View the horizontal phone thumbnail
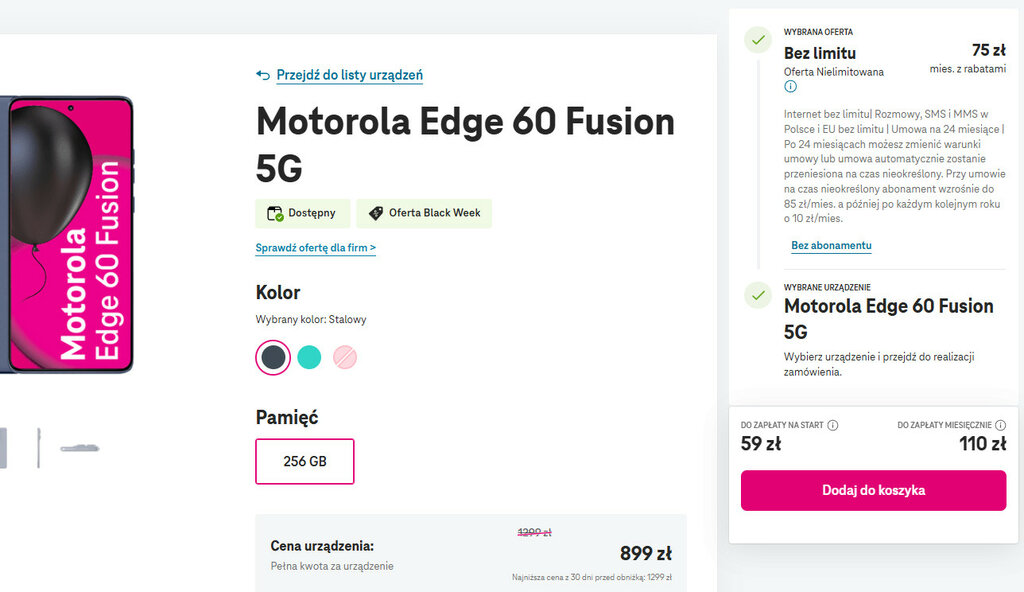 (80, 448)
